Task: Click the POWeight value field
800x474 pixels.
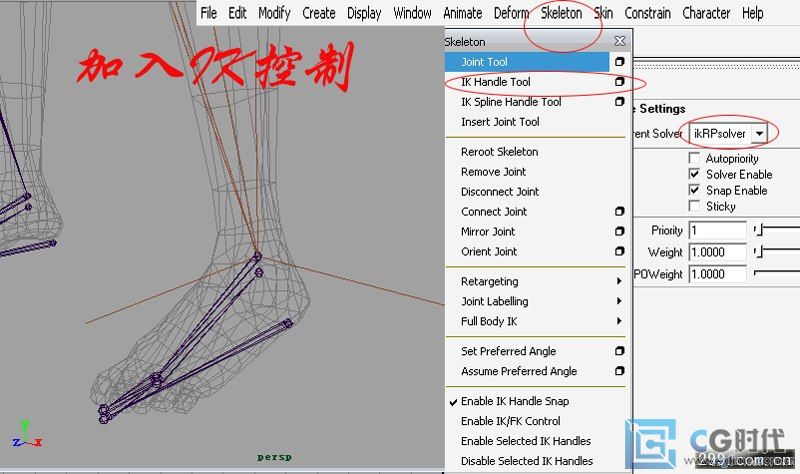Action: [x=717, y=274]
